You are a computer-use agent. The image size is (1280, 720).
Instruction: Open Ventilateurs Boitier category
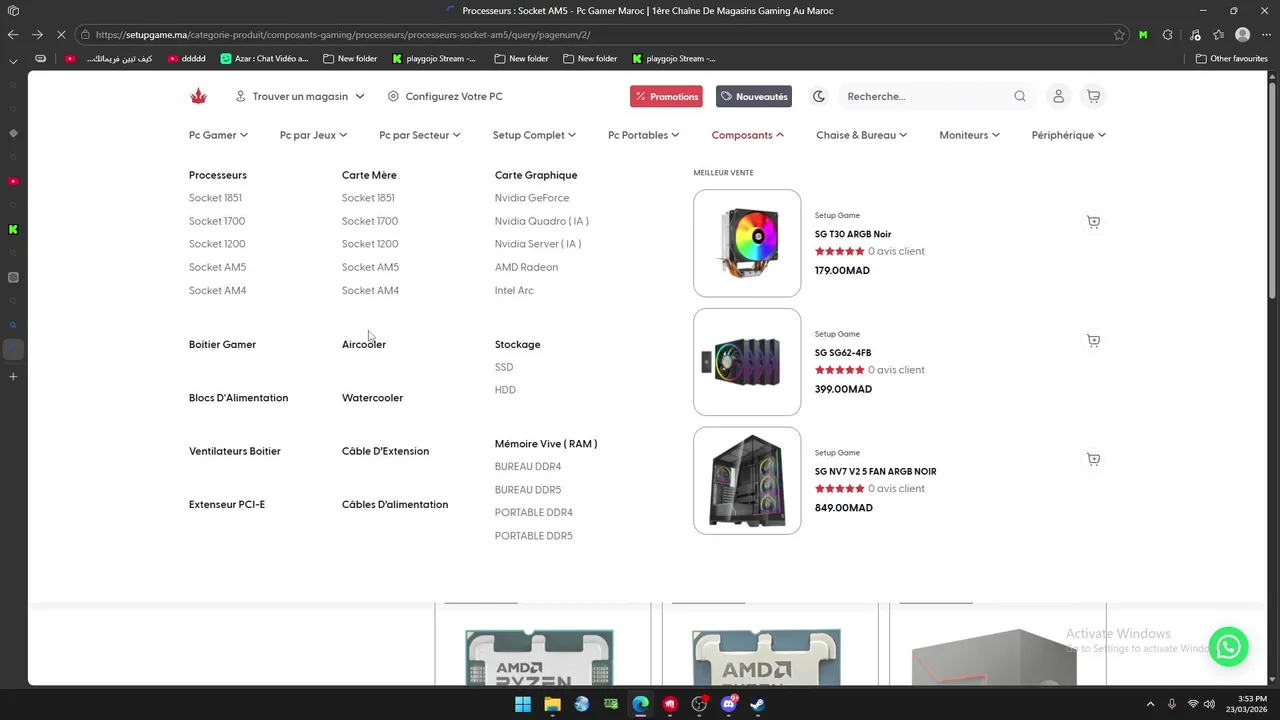click(235, 451)
